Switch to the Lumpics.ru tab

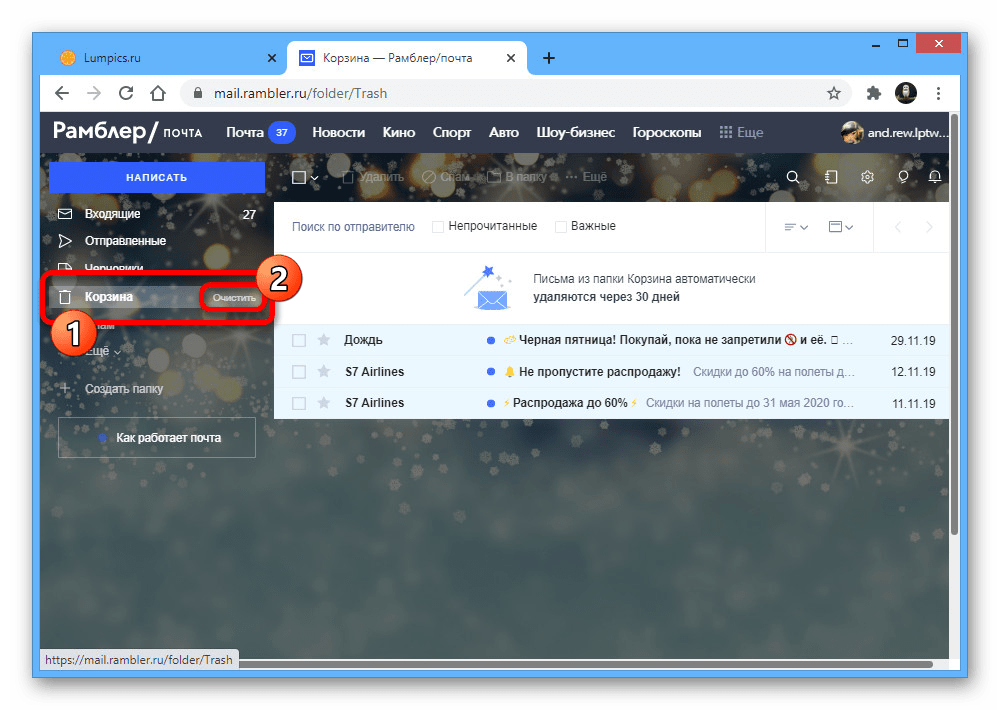110,58
